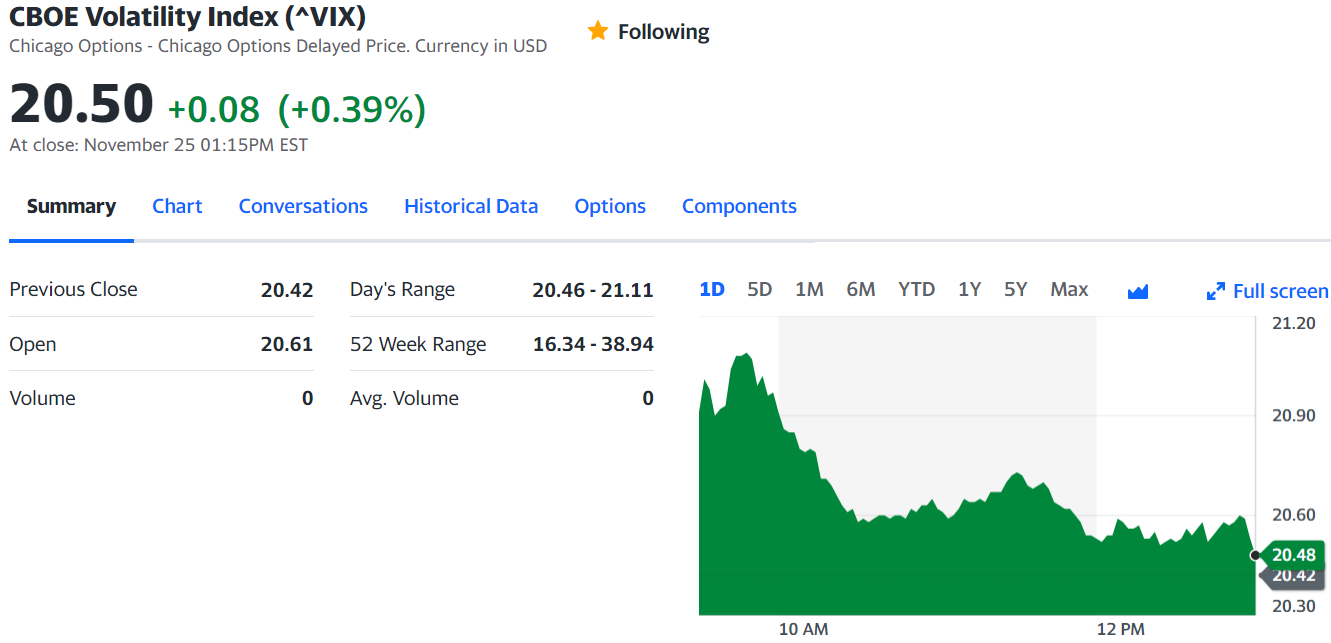Open the Conversations tab
Viewport: 1331px width, 643px height.
303,206
